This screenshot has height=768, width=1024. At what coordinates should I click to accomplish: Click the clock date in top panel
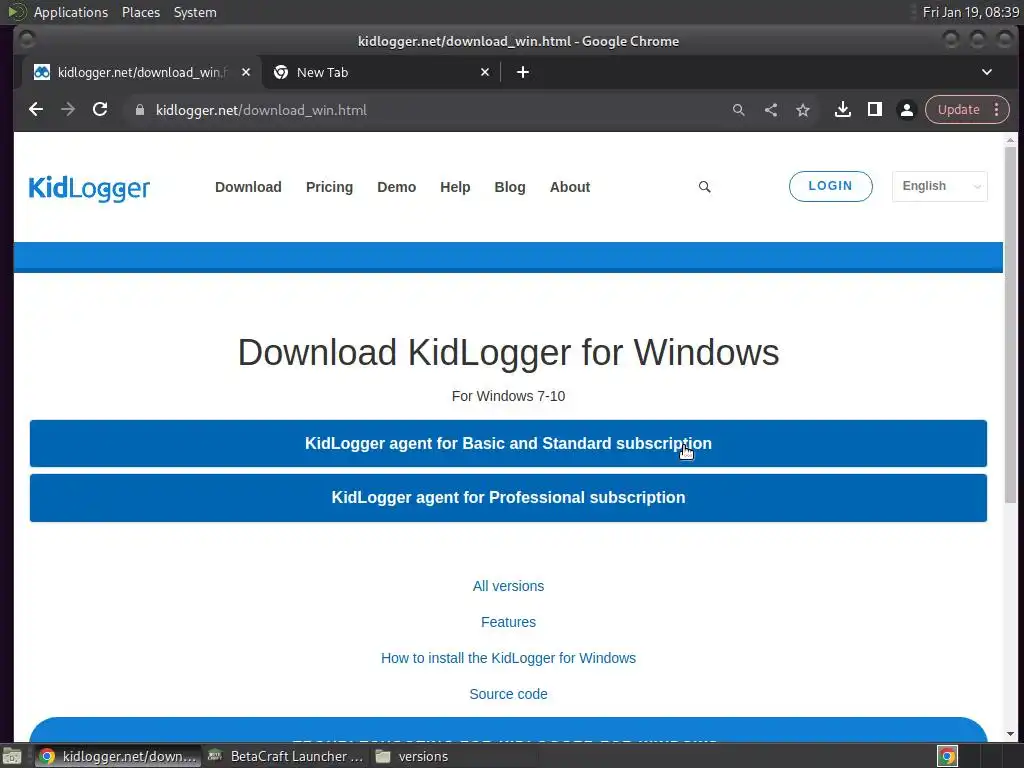[x=970, y=12]
